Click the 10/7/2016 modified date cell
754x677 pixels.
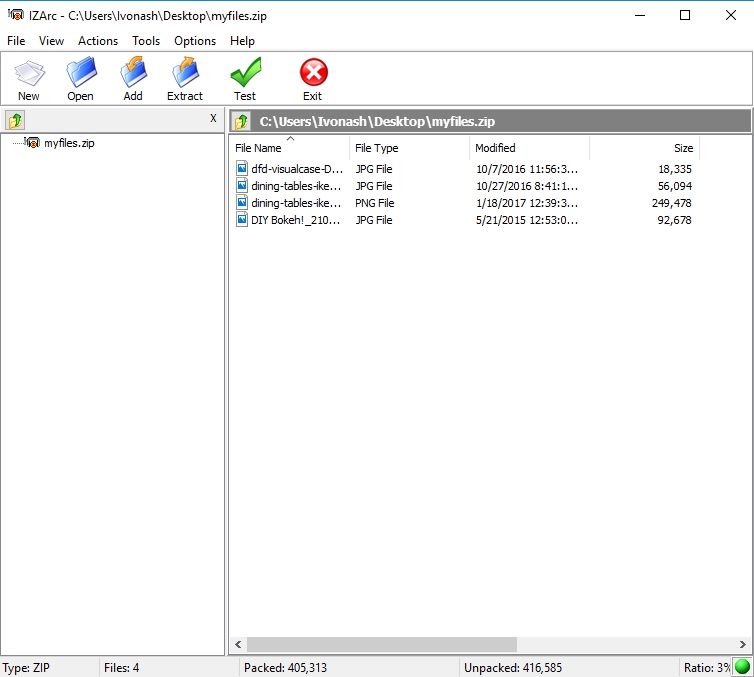(527, 169)
